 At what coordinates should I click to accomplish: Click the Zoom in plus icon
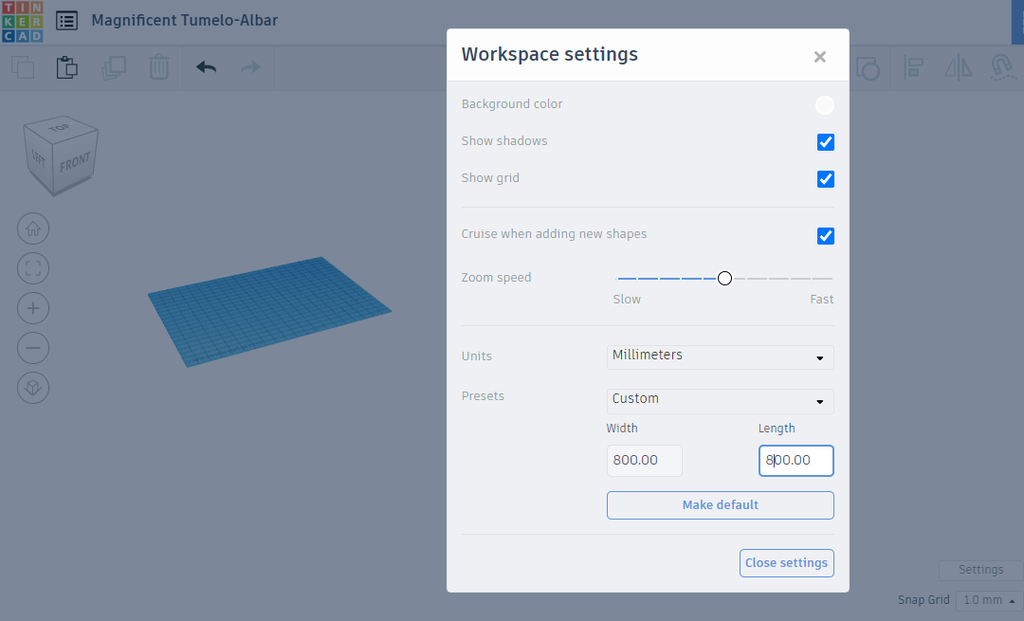[33, 308]
